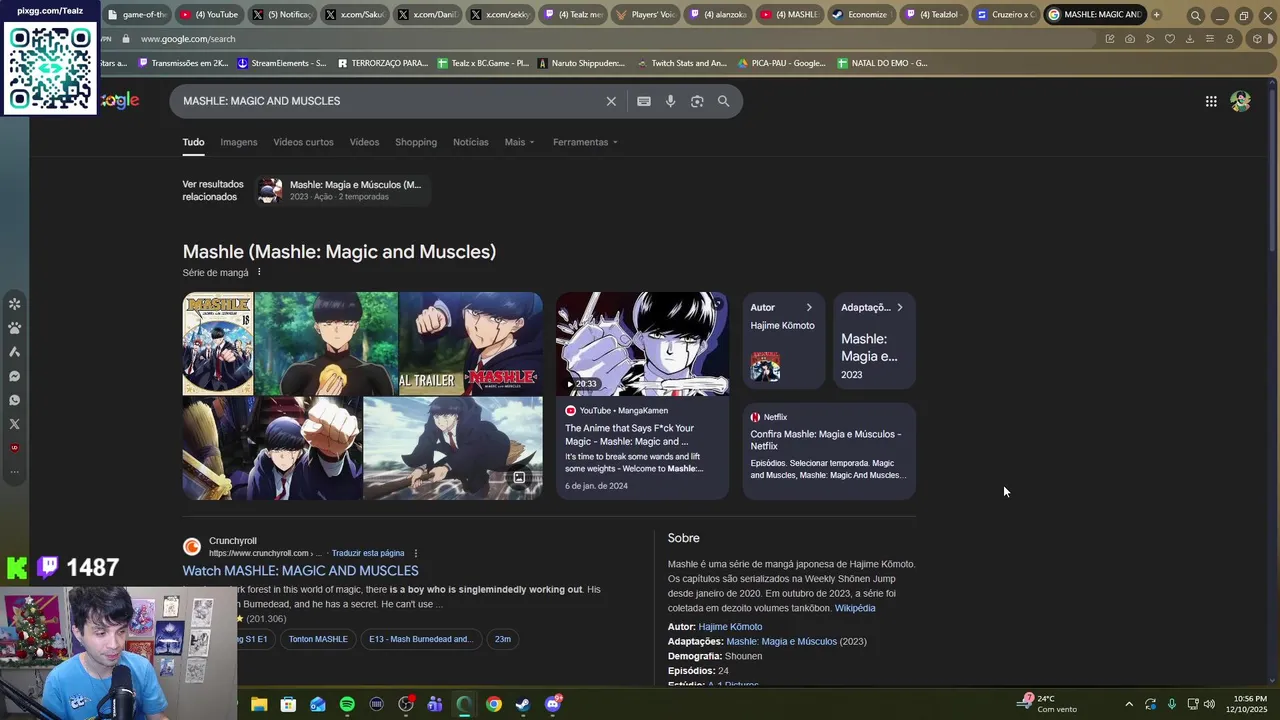The height and width of the screenshot is (720, 1280).
Task: Open the Crunchyroll result three-dot menu
Action: click(416, 553)
